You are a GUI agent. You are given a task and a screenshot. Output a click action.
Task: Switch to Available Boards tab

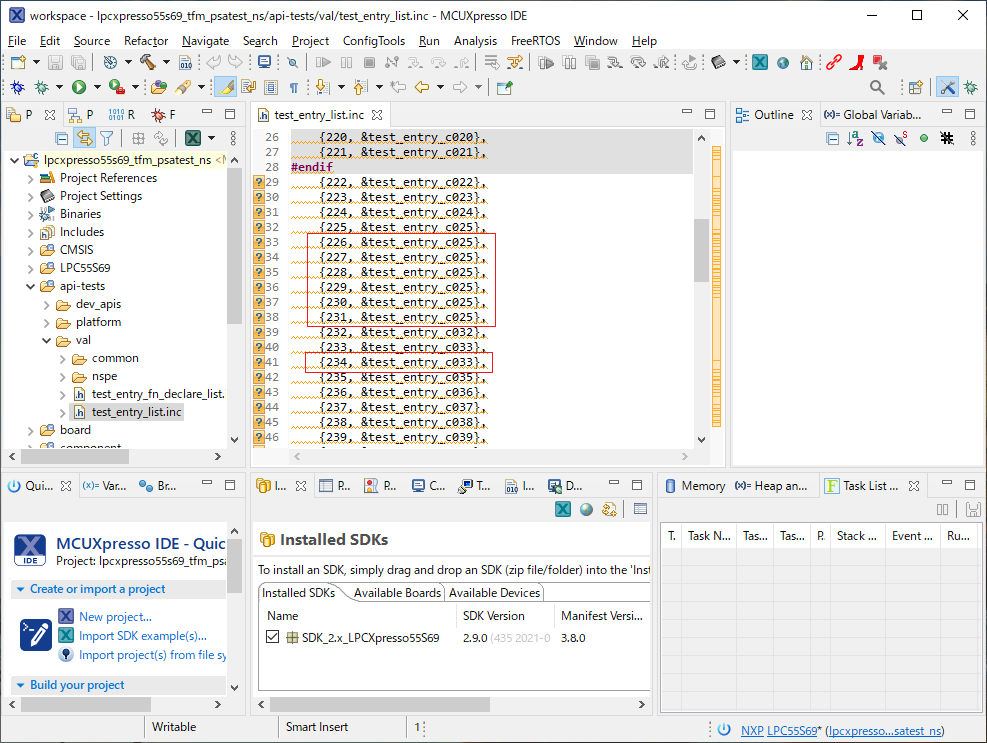tap(397, 593)
